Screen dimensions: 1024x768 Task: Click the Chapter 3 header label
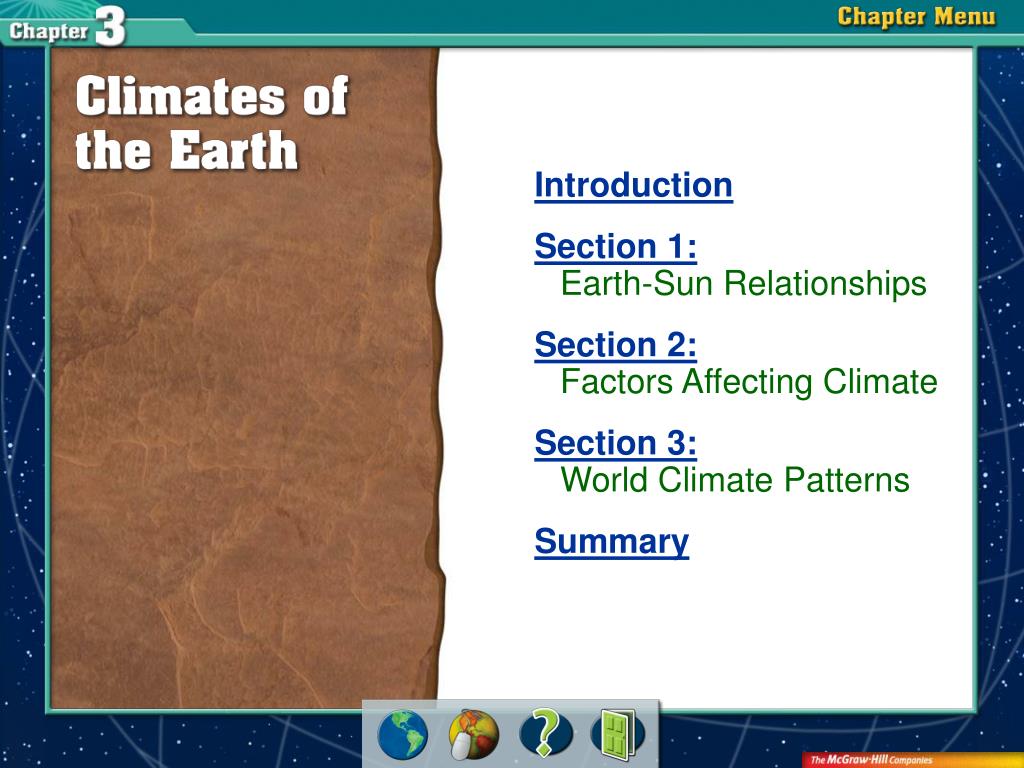click(67, 26)
